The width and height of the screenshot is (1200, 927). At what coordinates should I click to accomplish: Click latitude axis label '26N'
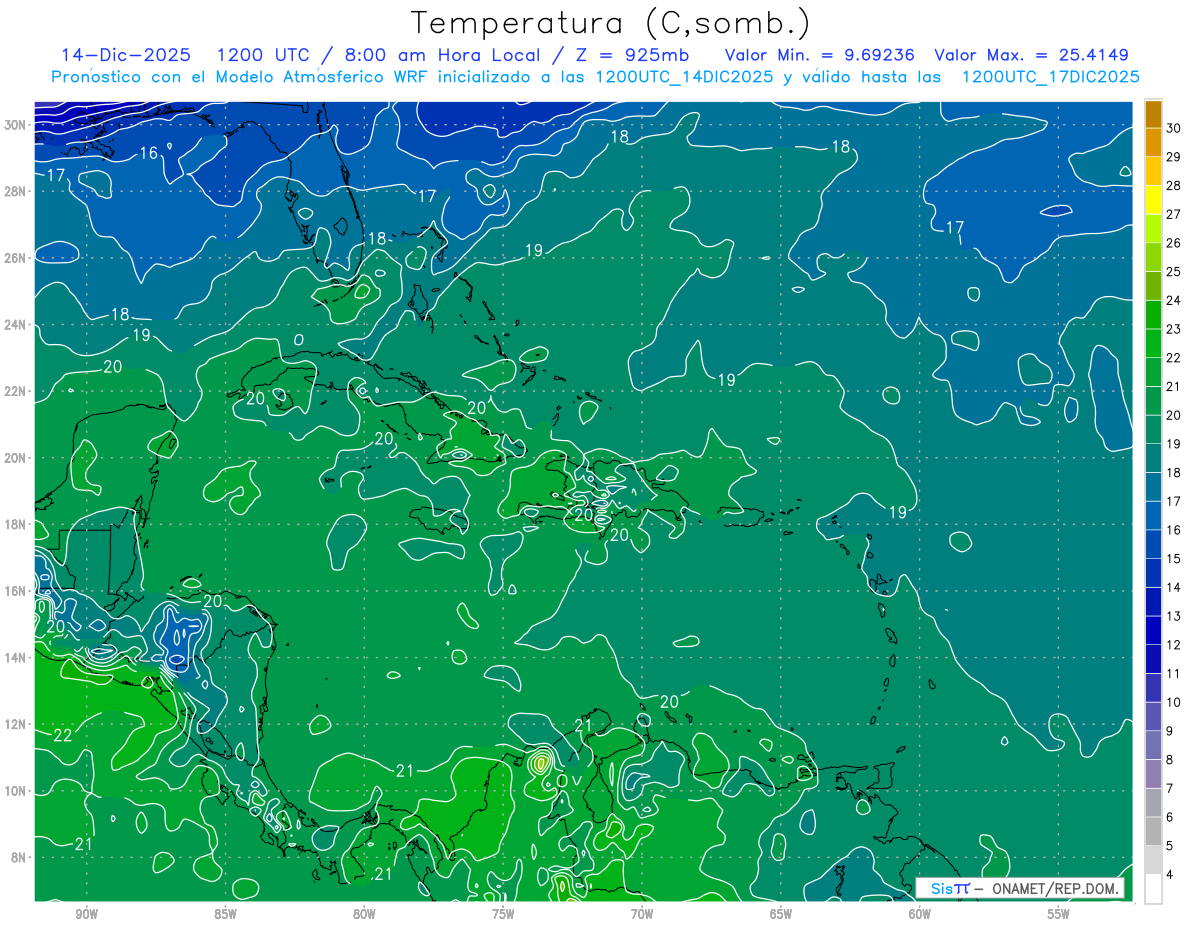coord(17,258)
